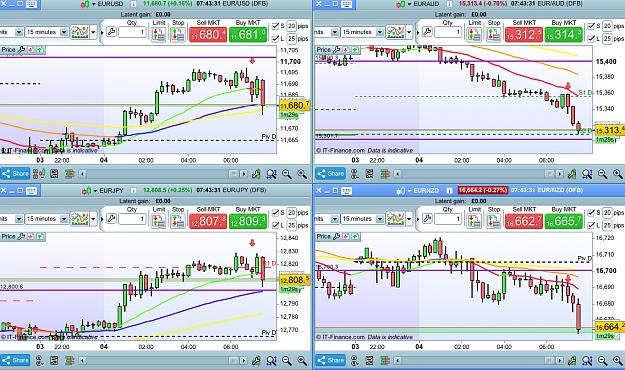The height and width of the screenshot is (370, 625).
Task: Click info icon next to EURNZD title
Action: [449, 191]
